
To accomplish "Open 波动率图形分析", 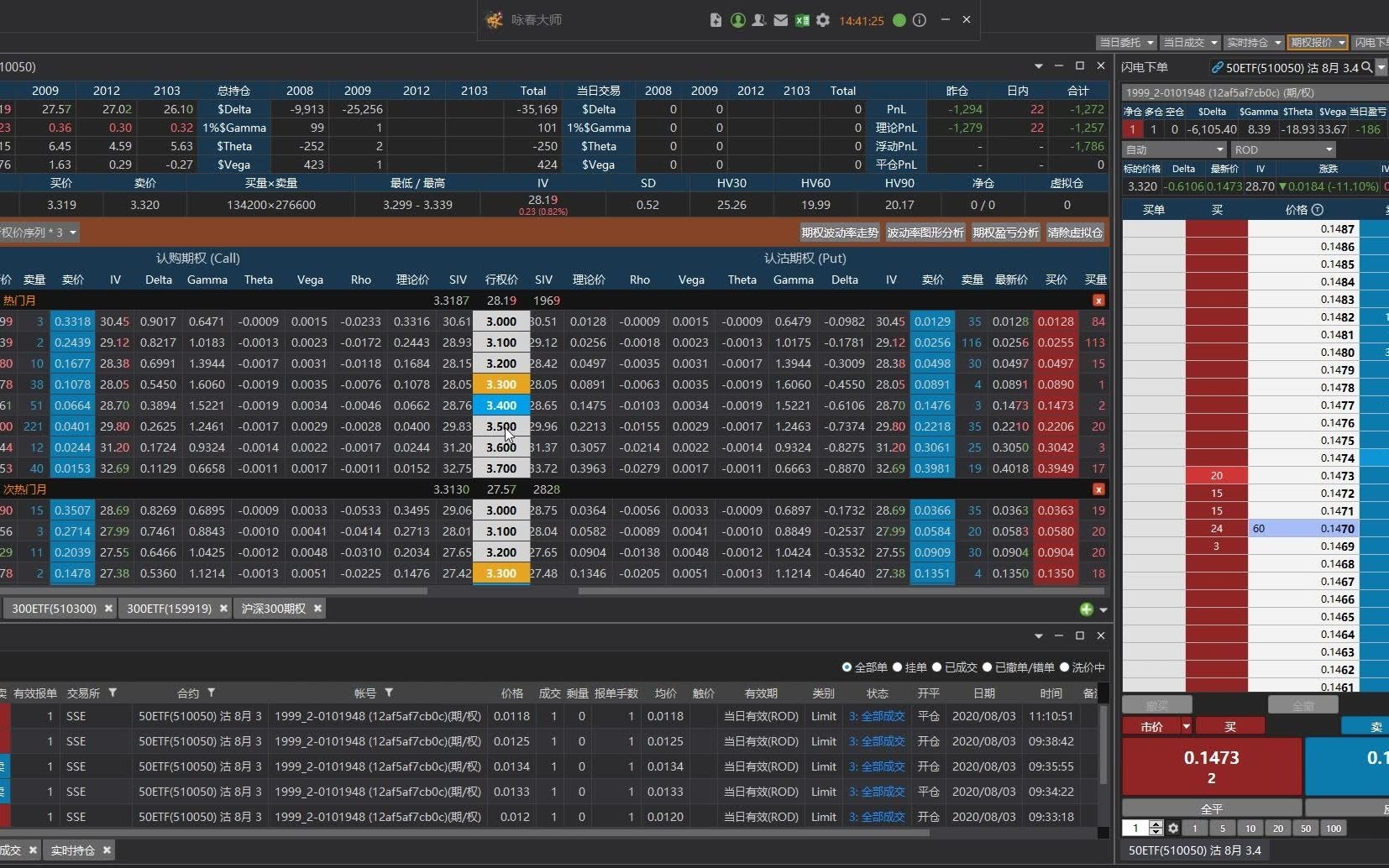I will (925, 233).
